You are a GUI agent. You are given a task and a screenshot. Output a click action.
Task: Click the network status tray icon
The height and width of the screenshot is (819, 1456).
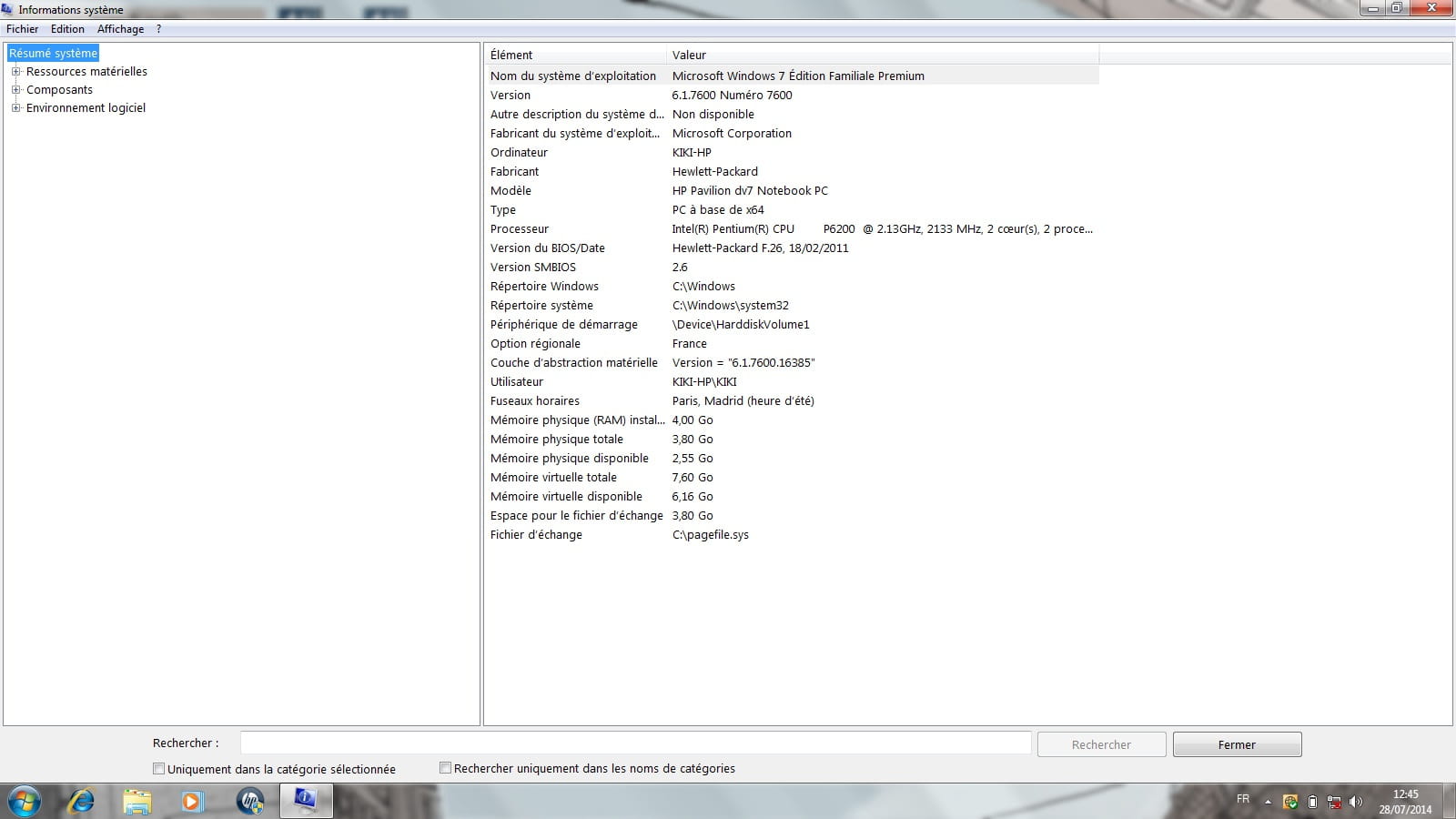pyautogui.click(x=1334, y=802)
